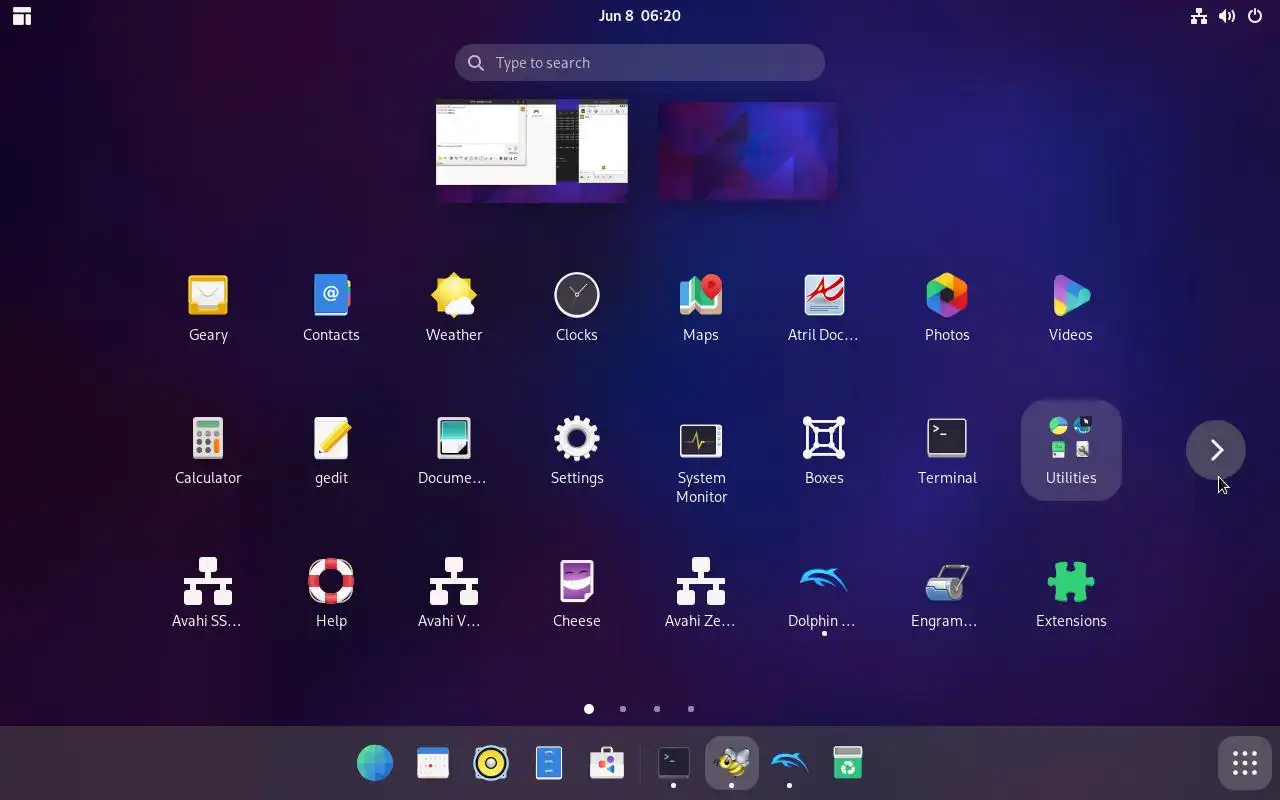
Task: Open the Clocks app
Action: coord(577,308)
